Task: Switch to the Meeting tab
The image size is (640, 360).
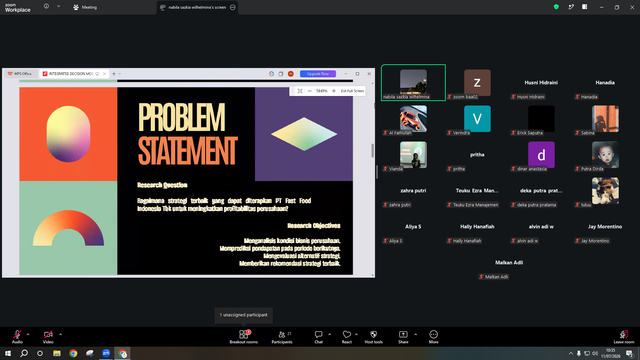Action: point(85,7)
